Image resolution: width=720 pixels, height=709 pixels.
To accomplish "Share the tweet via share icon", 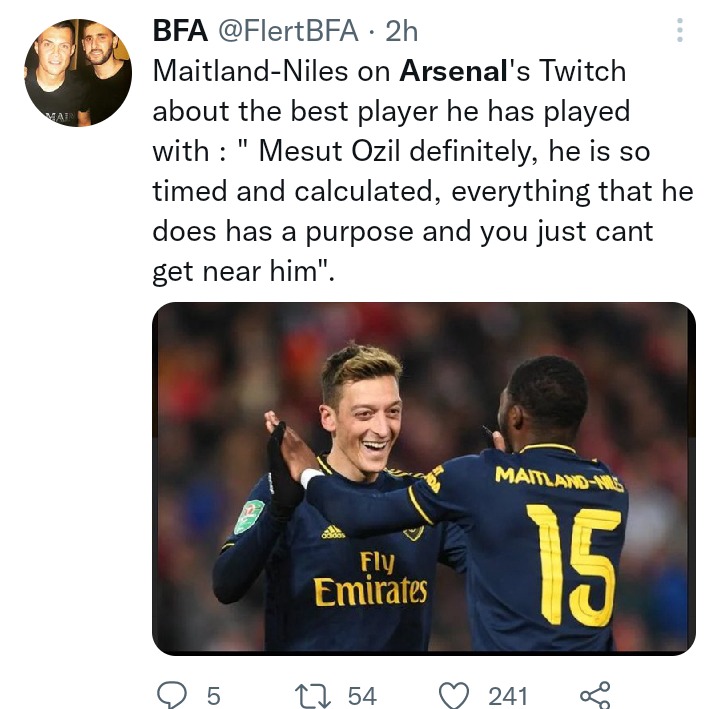I will (x=595, y=695).
